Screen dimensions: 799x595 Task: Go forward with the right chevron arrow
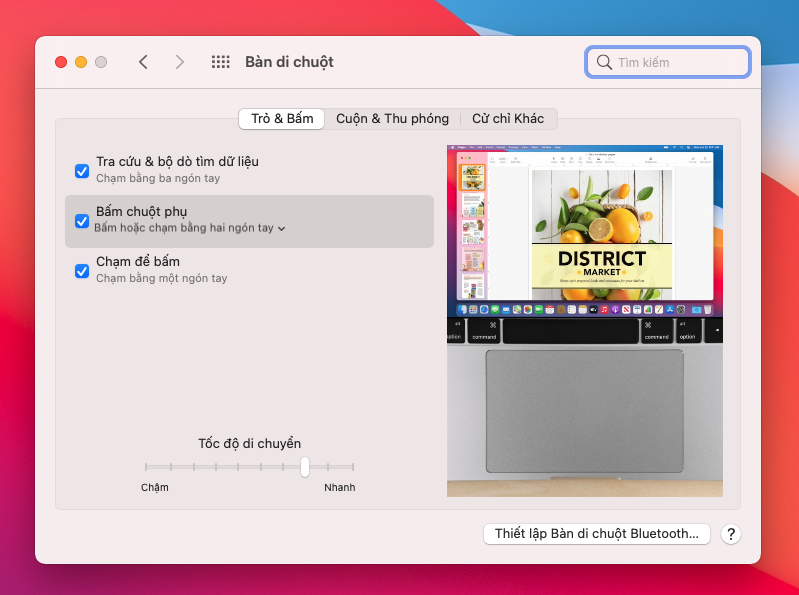click(179, 62)
